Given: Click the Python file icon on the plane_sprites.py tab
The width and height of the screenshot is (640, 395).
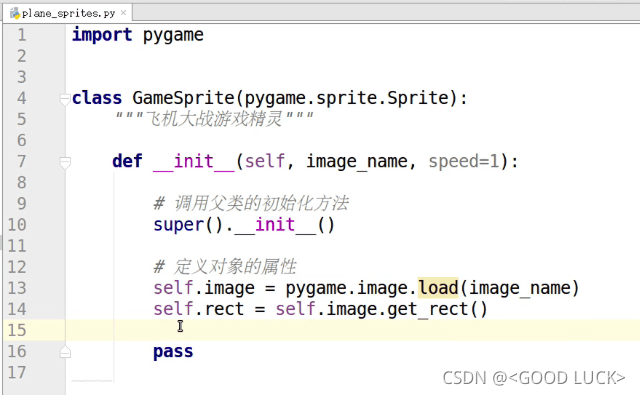Looking at the screenshot, I should pyautogui.click(x=15, y=13).
